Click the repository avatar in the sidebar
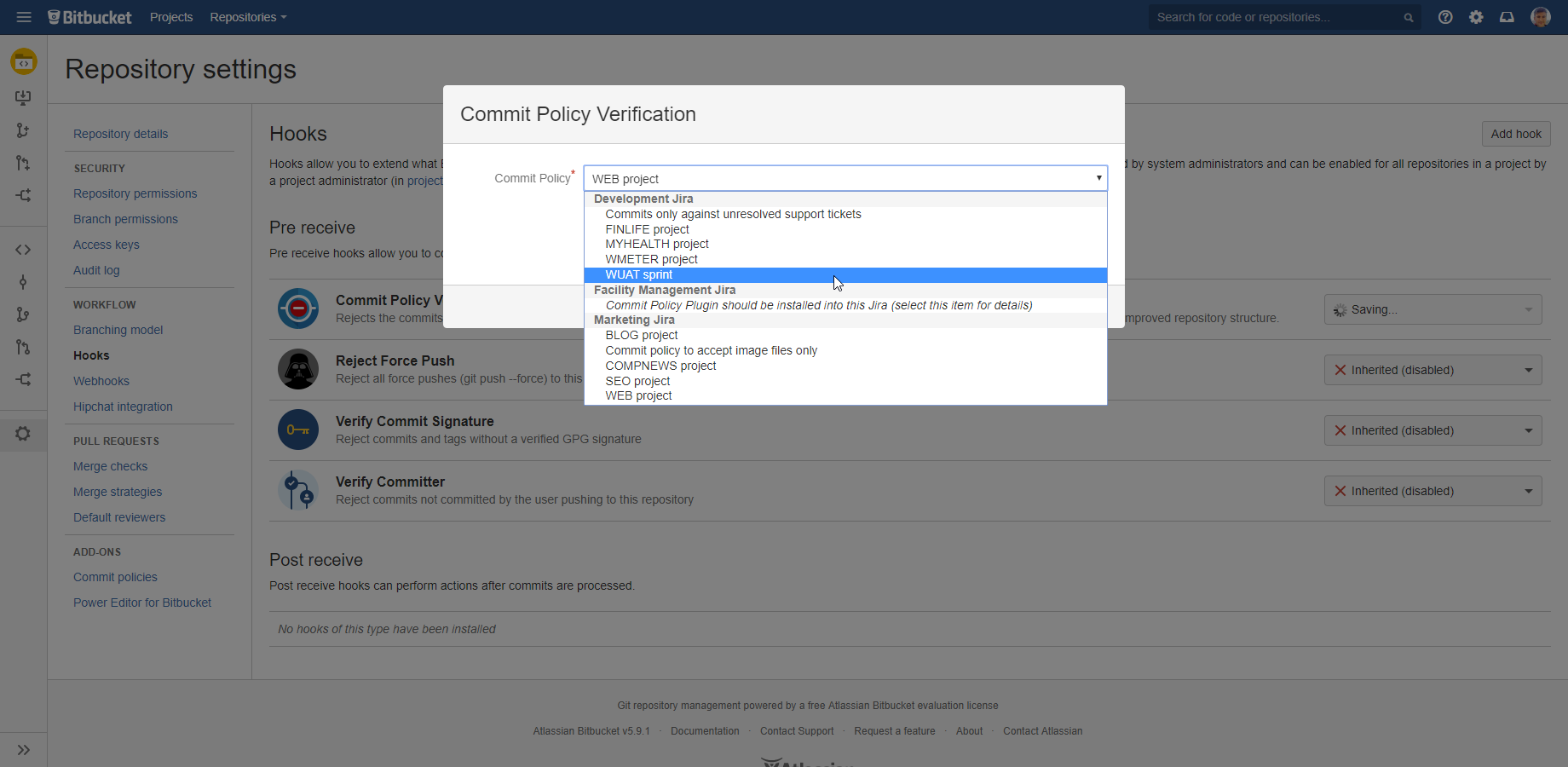1568x767 pixels. [24, 61]
